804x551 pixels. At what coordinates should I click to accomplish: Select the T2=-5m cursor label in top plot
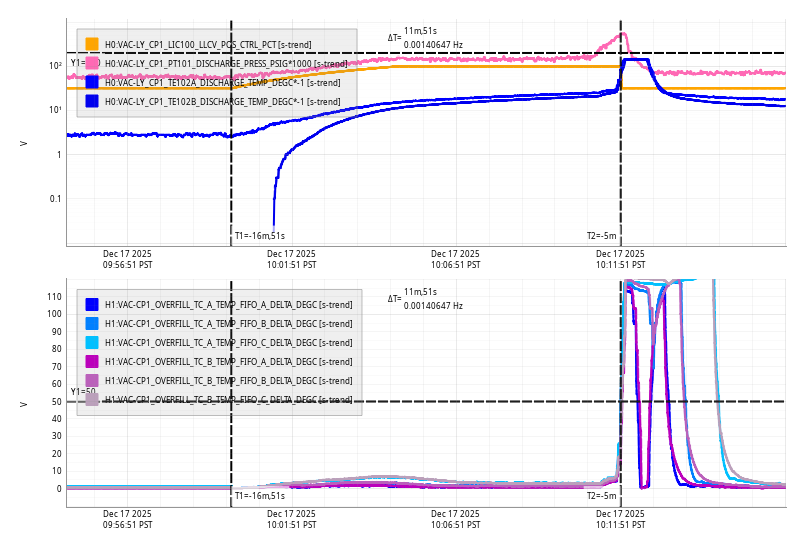602,236
